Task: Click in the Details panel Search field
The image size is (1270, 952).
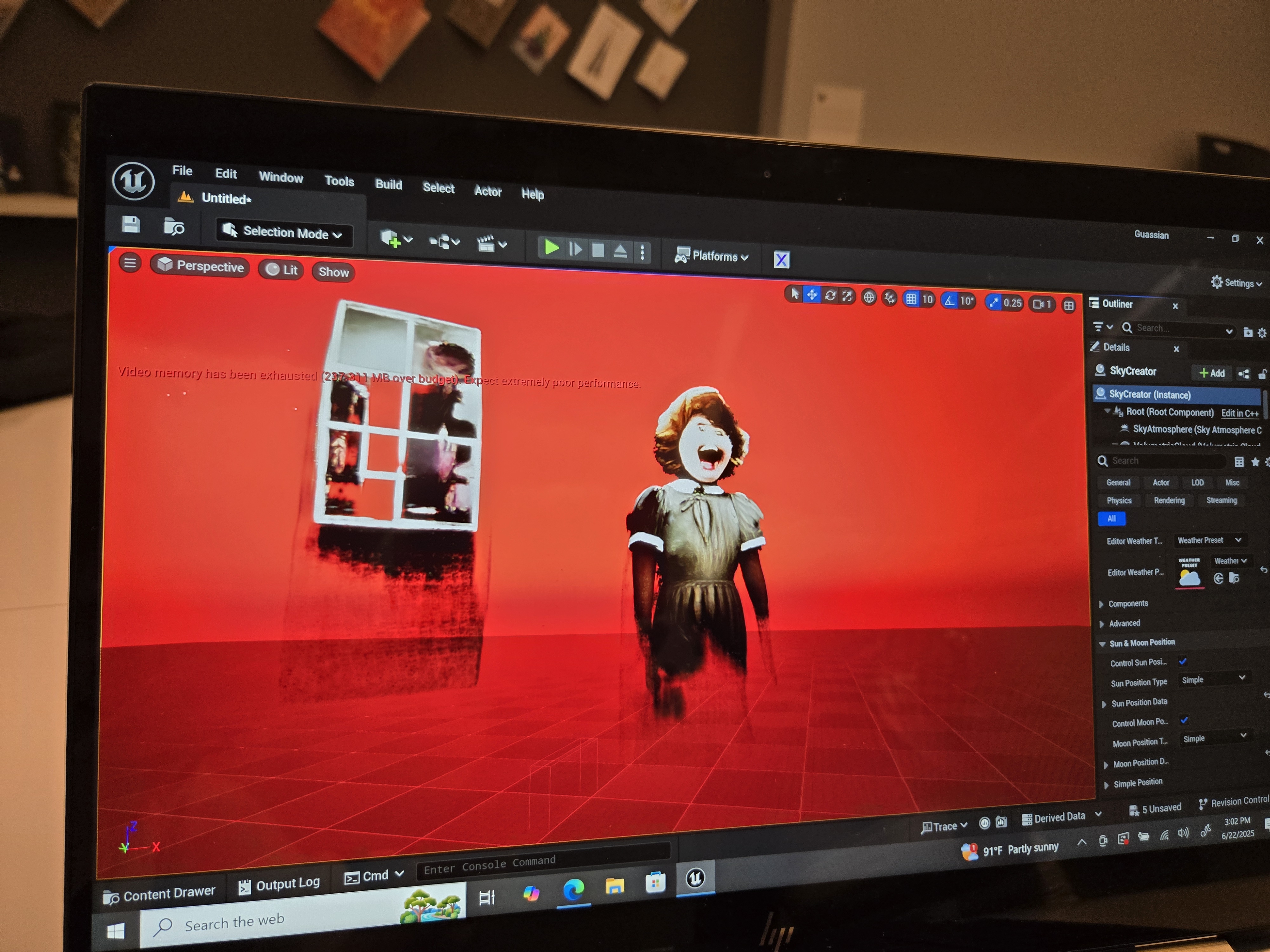Action: [x=1161, y=461]
